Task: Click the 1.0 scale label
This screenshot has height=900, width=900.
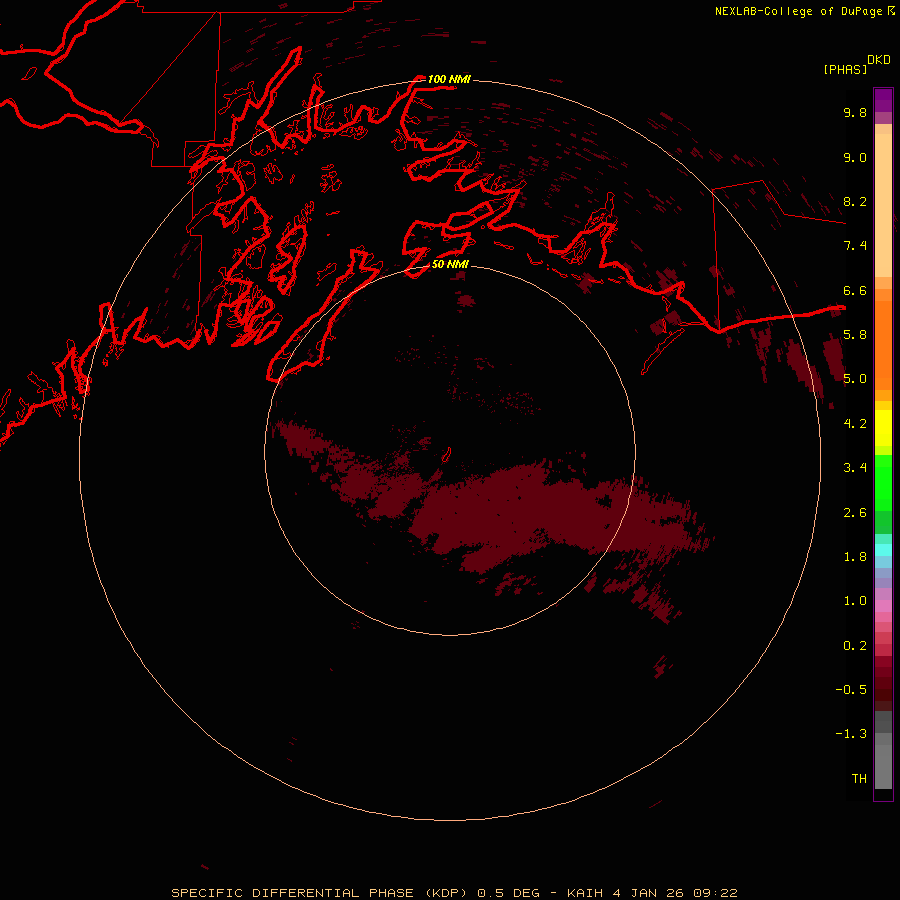Action: tap(855, 601)
